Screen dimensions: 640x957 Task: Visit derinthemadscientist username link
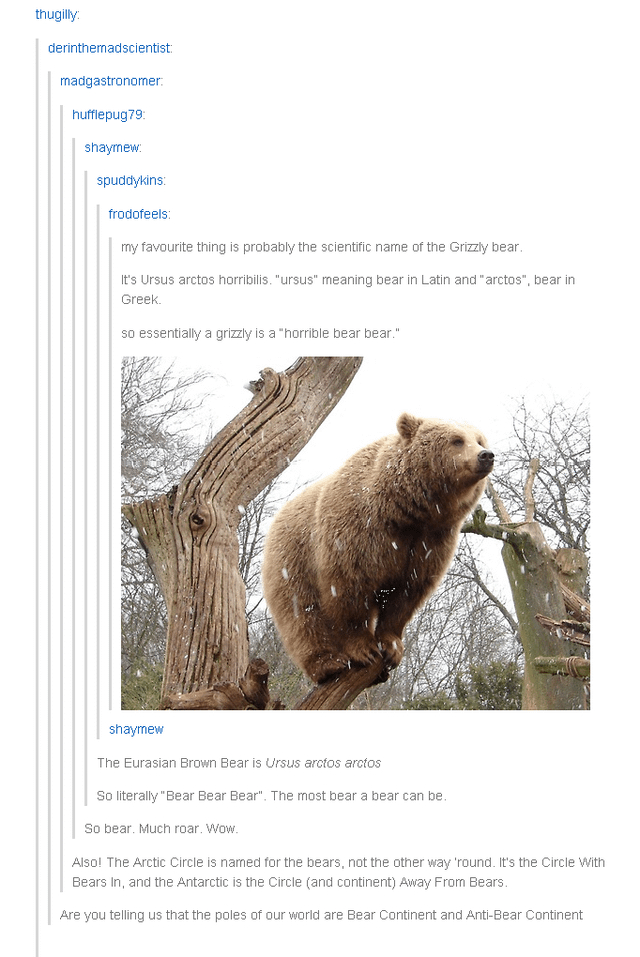(110, 48)
